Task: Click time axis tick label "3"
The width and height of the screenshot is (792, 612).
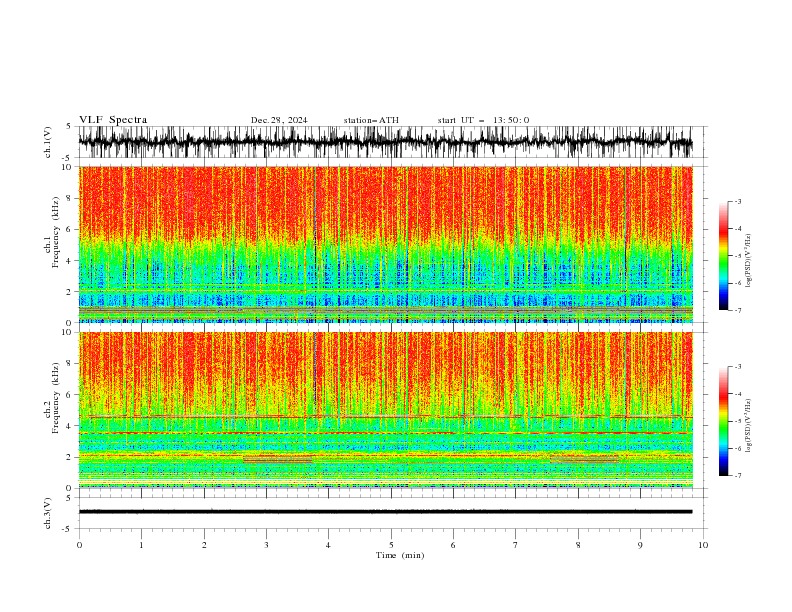Action: coord(267,545)
